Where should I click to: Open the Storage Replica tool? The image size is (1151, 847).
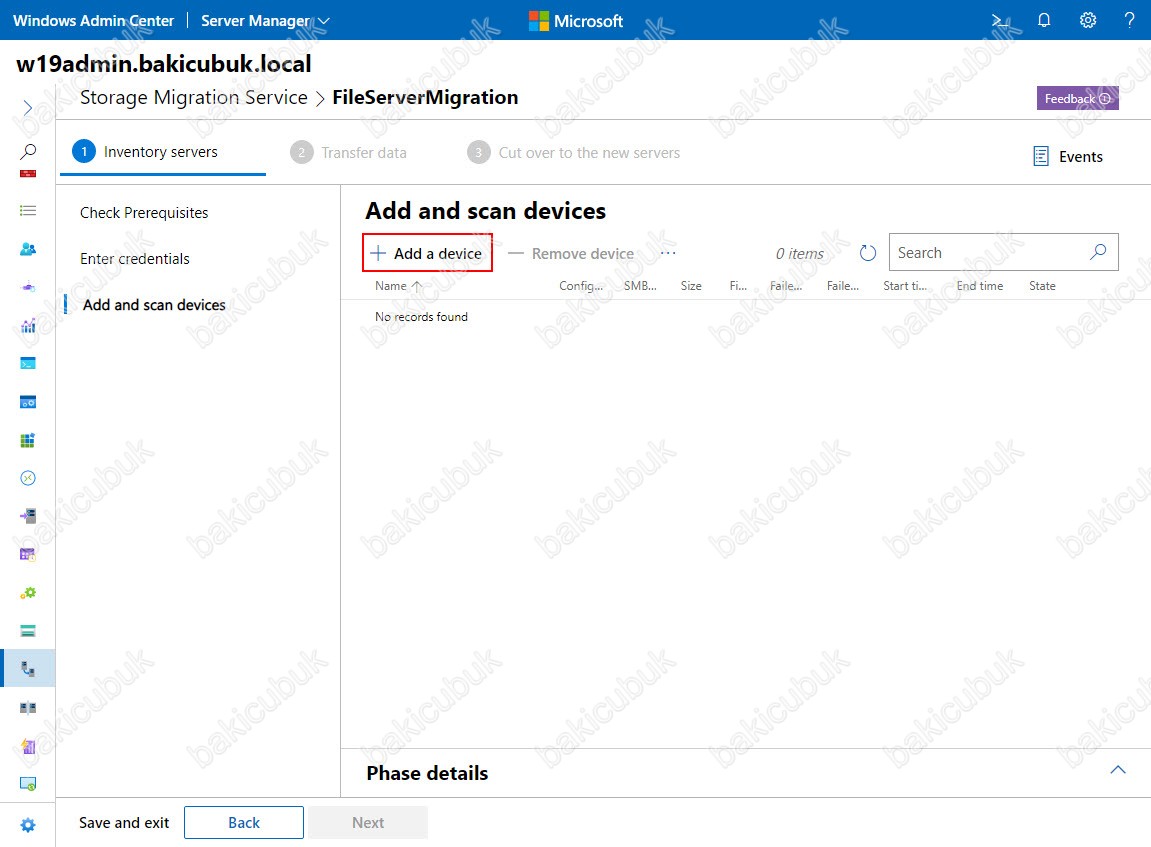28,708
